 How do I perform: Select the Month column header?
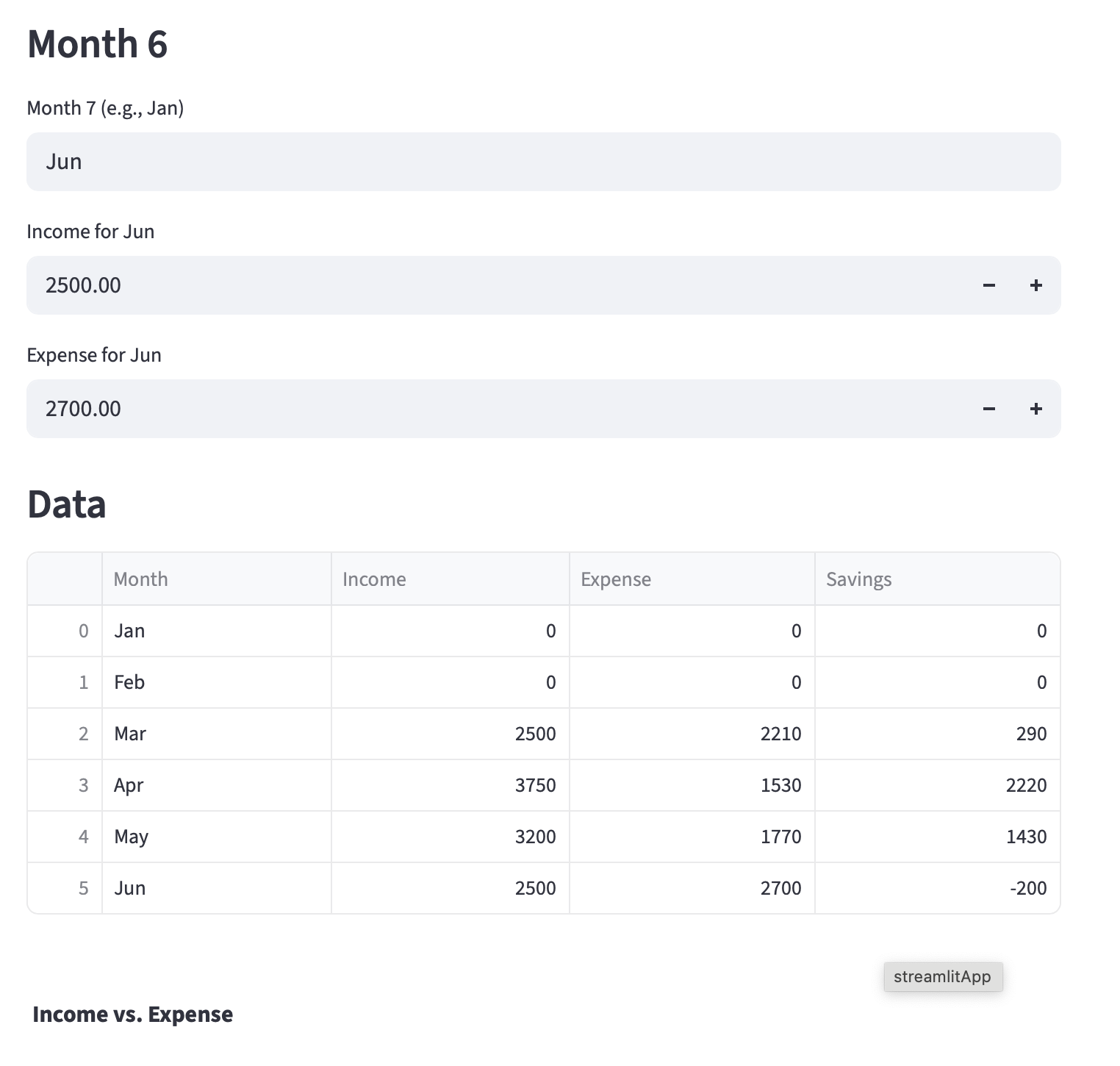coord(140,579)
